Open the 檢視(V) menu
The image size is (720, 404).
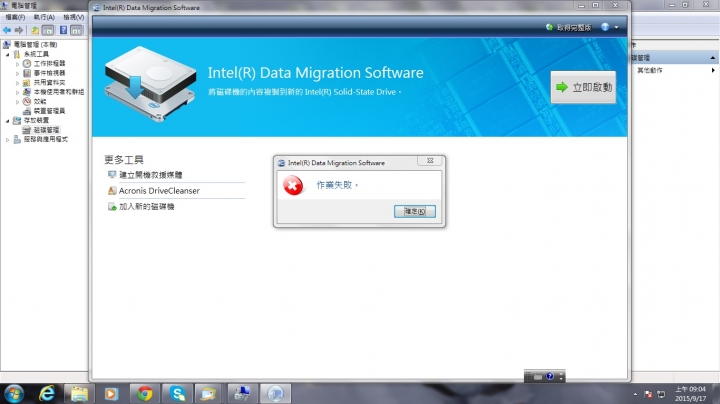(x=73, y=17)
